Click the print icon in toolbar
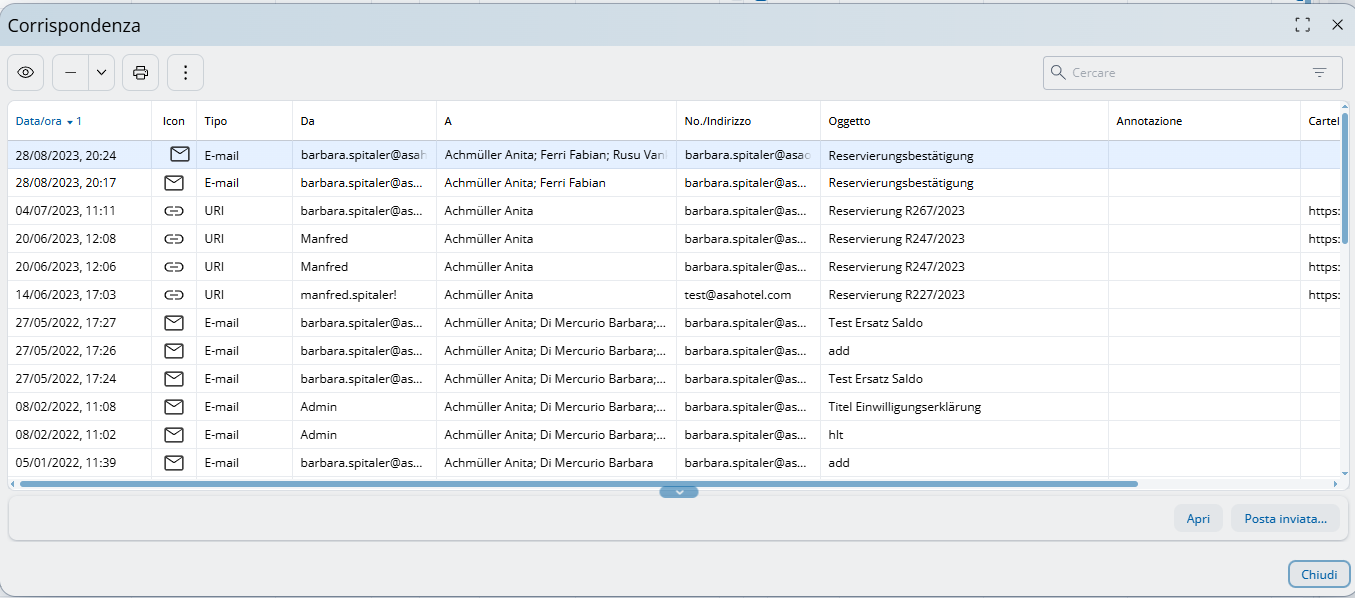The height and width of the screenshot is (598, 1355). tap(140, 72)
